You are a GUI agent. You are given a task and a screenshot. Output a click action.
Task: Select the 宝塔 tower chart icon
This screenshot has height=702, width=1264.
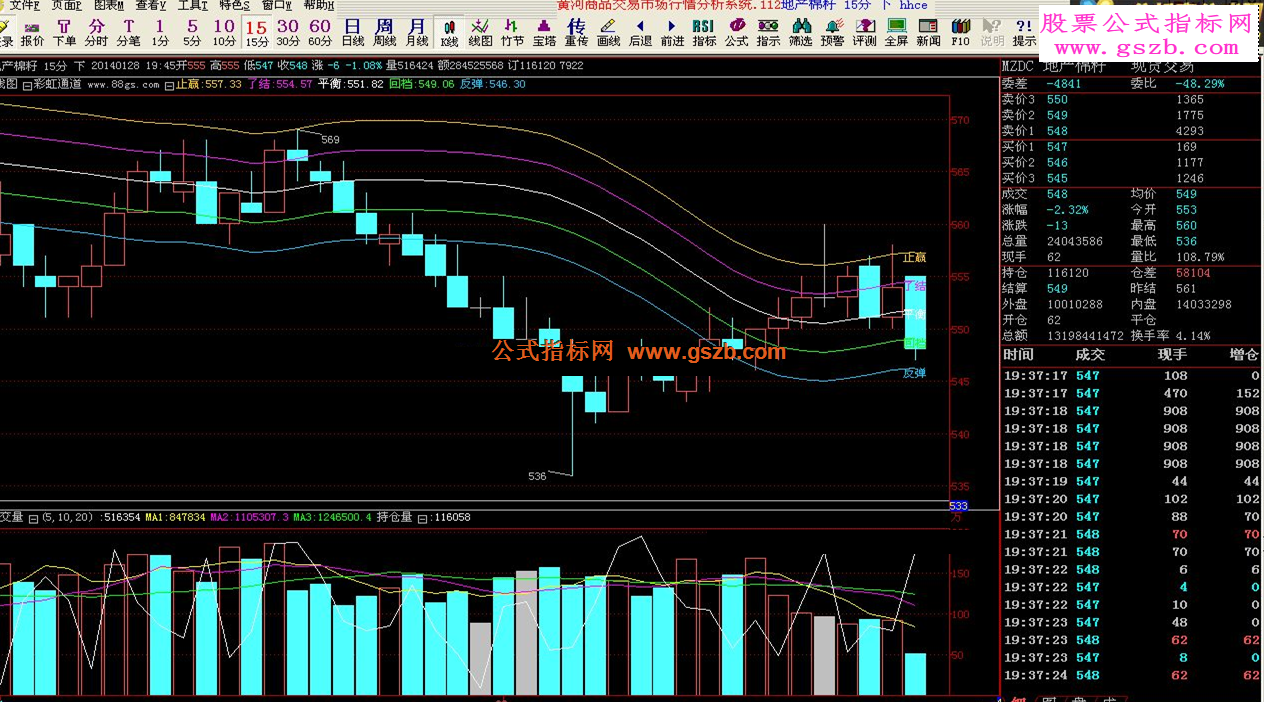544,31
